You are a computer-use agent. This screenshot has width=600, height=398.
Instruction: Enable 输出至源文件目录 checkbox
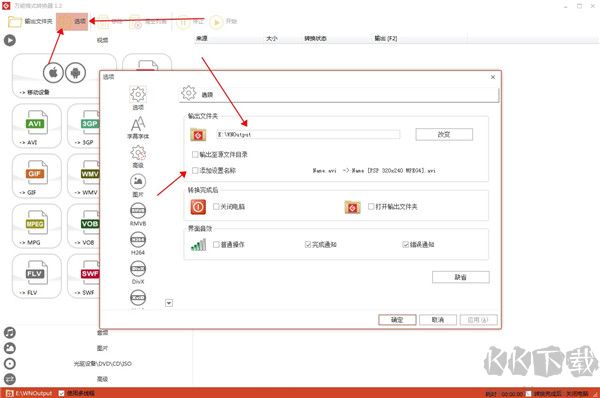tap(195, 154)
